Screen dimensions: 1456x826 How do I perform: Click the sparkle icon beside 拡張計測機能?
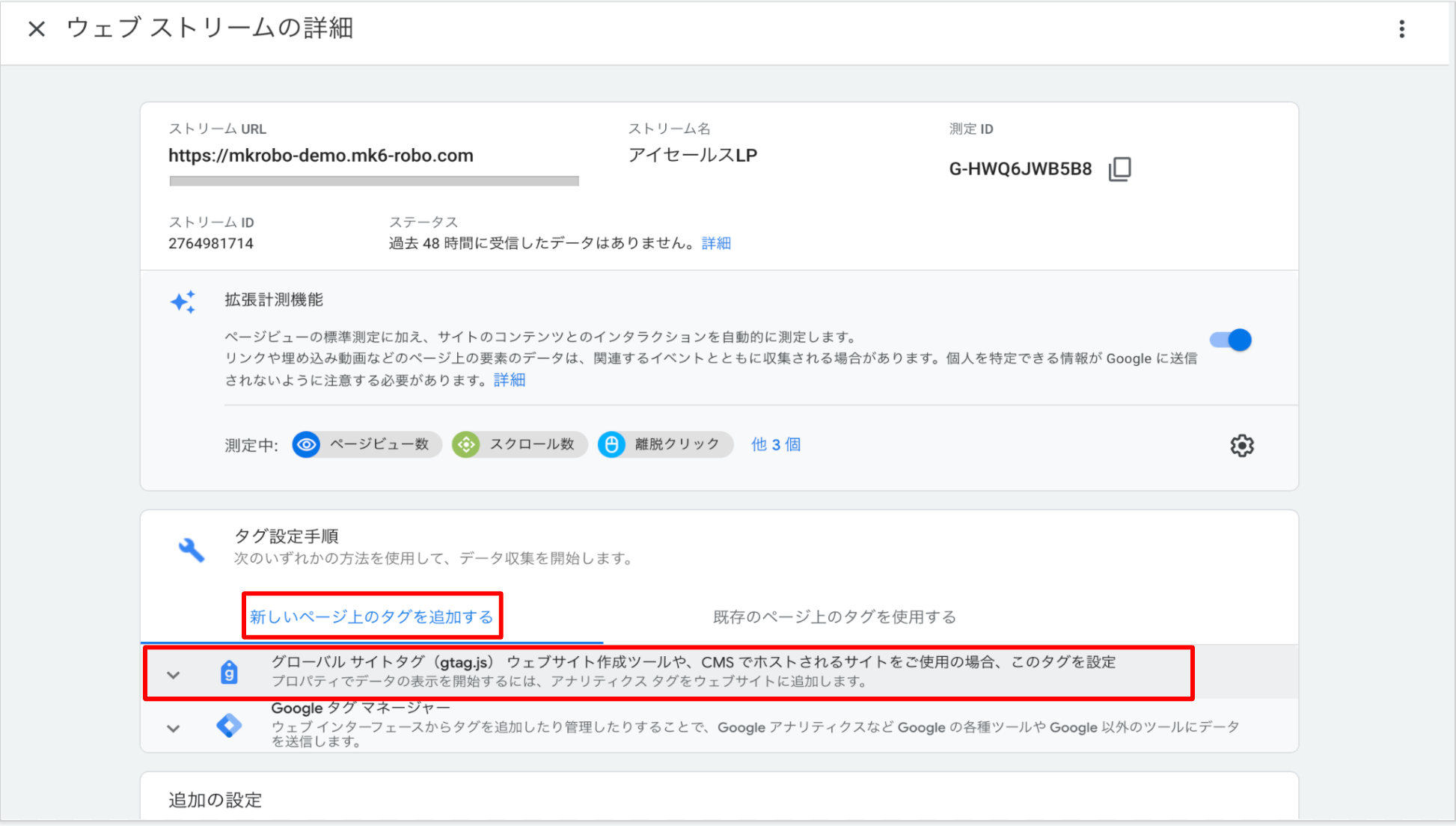pos(183,302)
